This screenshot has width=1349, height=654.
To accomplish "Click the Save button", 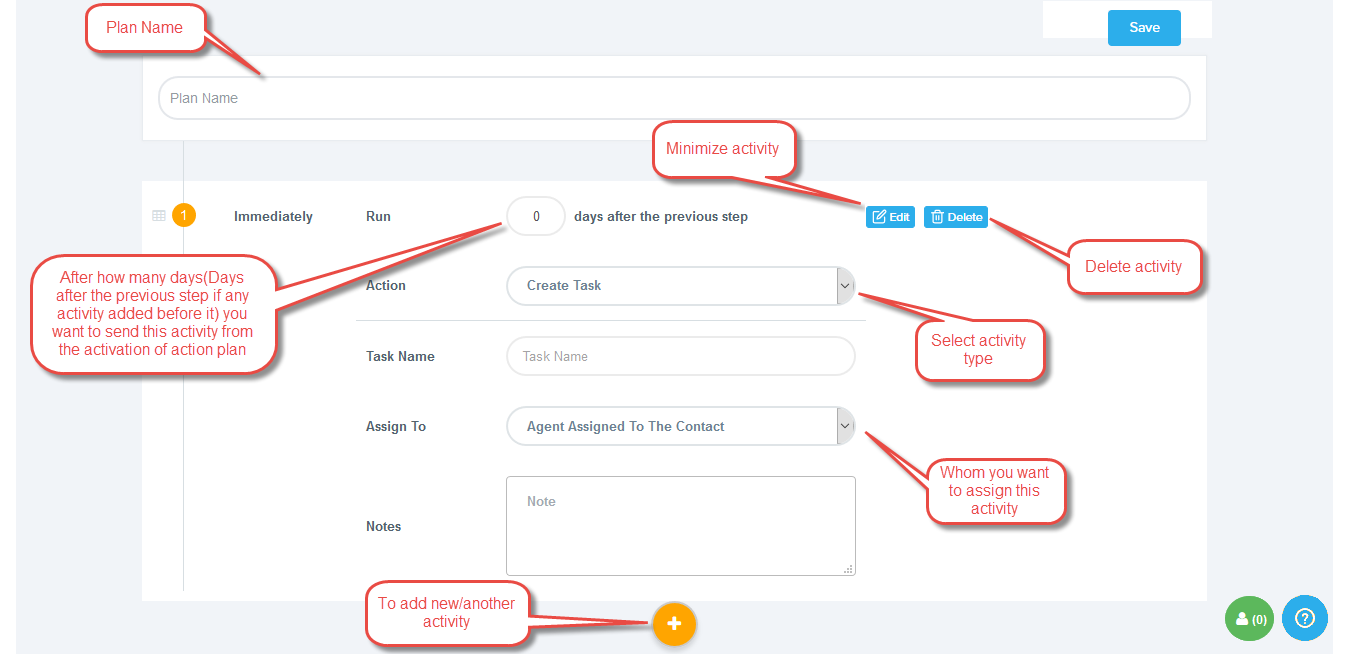I will click(x=1143, y=28).
